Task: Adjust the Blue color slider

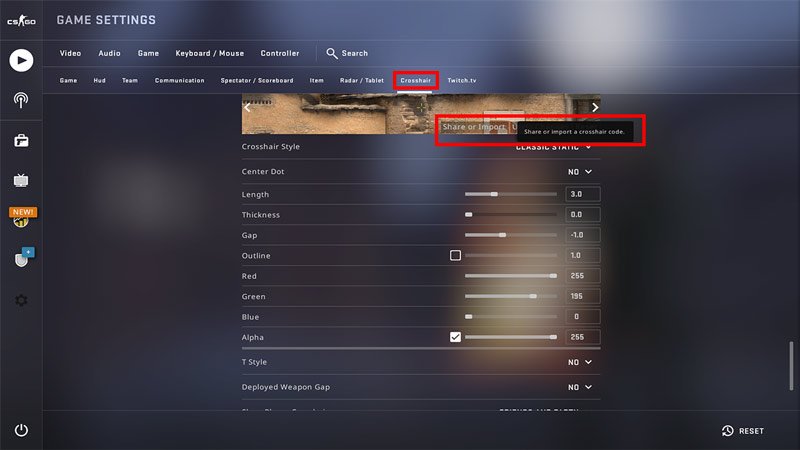Action: (x=511, y=316)
